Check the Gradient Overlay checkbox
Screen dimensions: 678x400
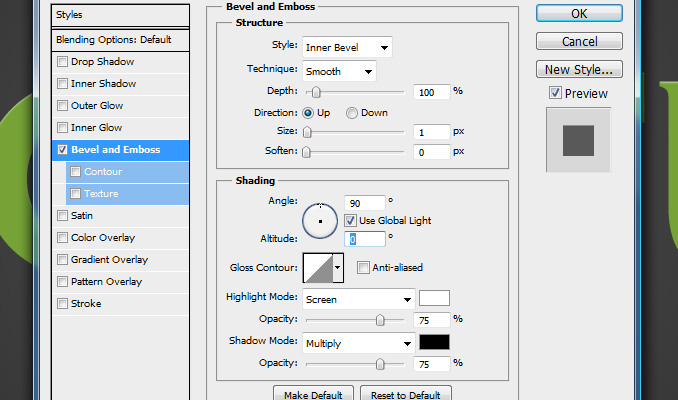pyautogui.click(x=62, y=259)
